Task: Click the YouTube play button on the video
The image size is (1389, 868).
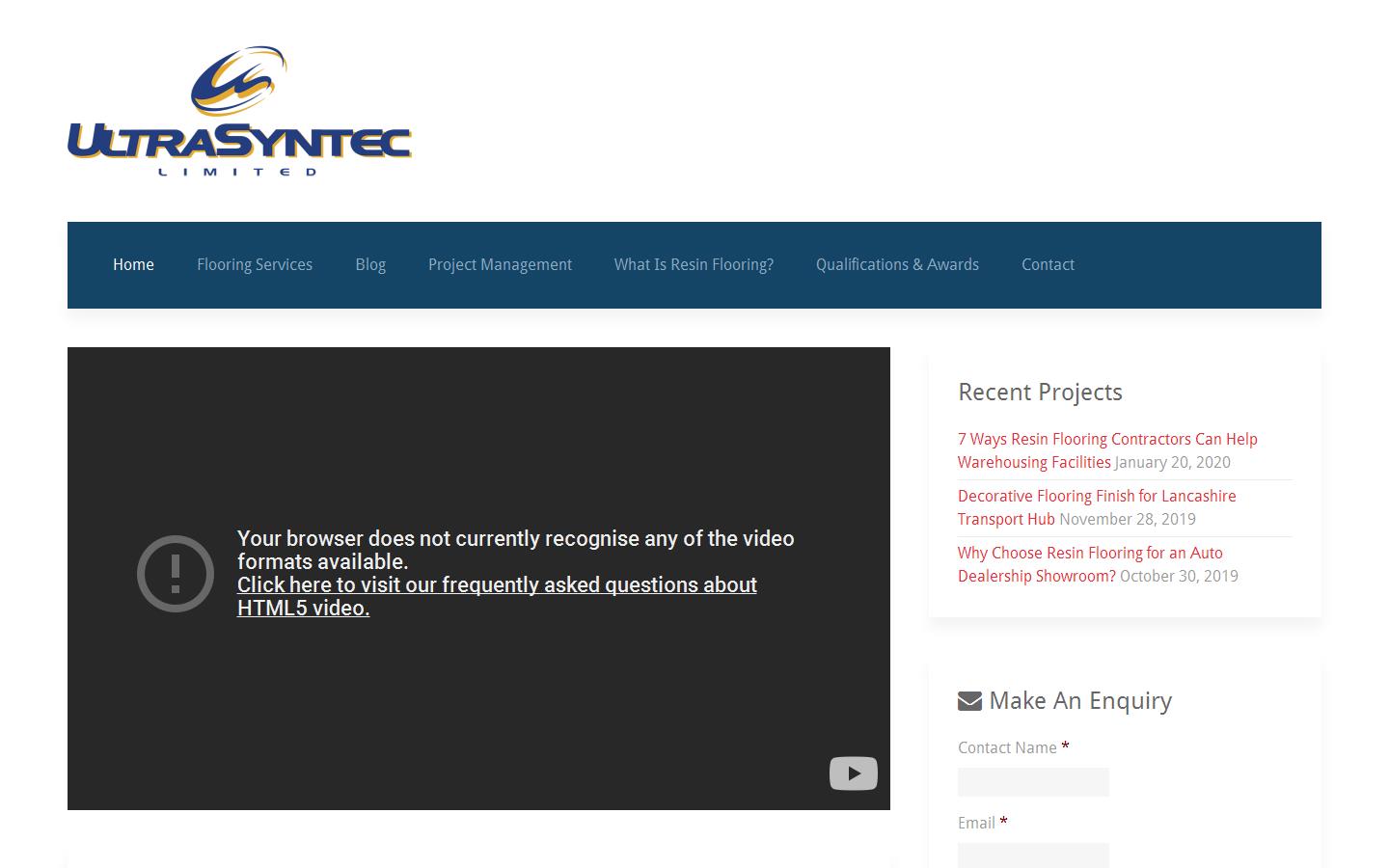Action: 853,773
